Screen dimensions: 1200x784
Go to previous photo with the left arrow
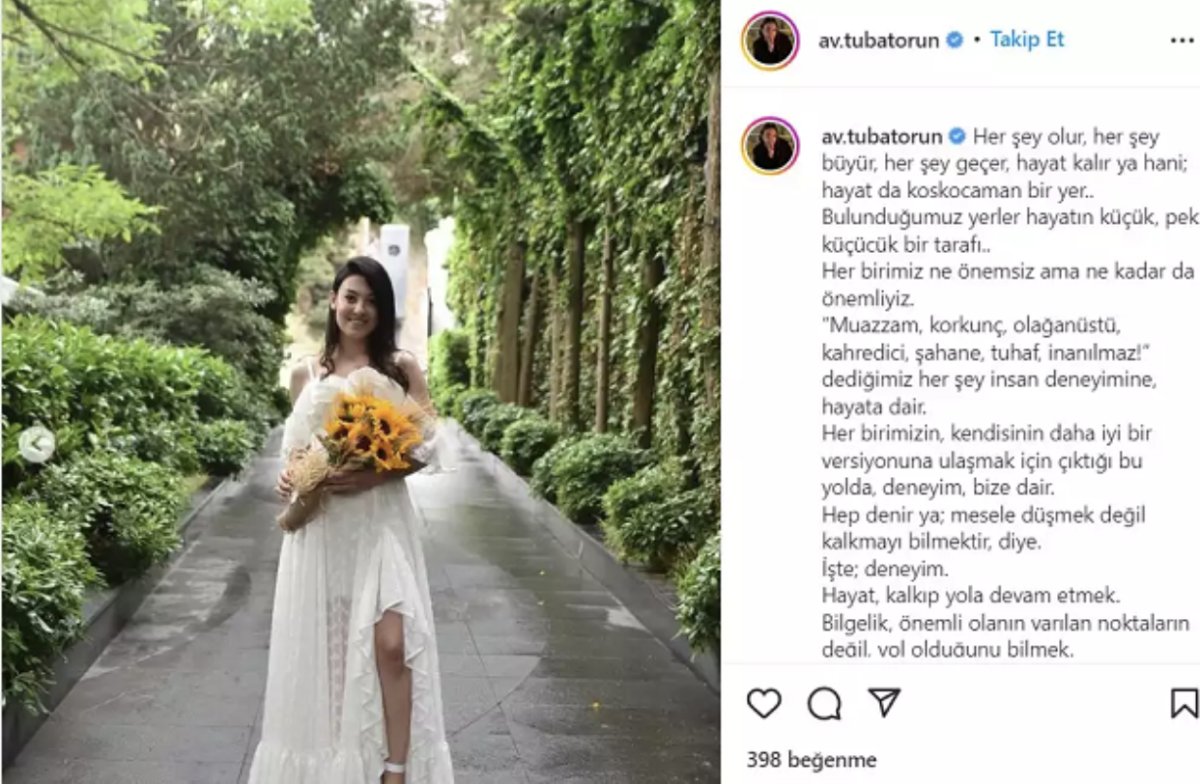pos(36,444)
